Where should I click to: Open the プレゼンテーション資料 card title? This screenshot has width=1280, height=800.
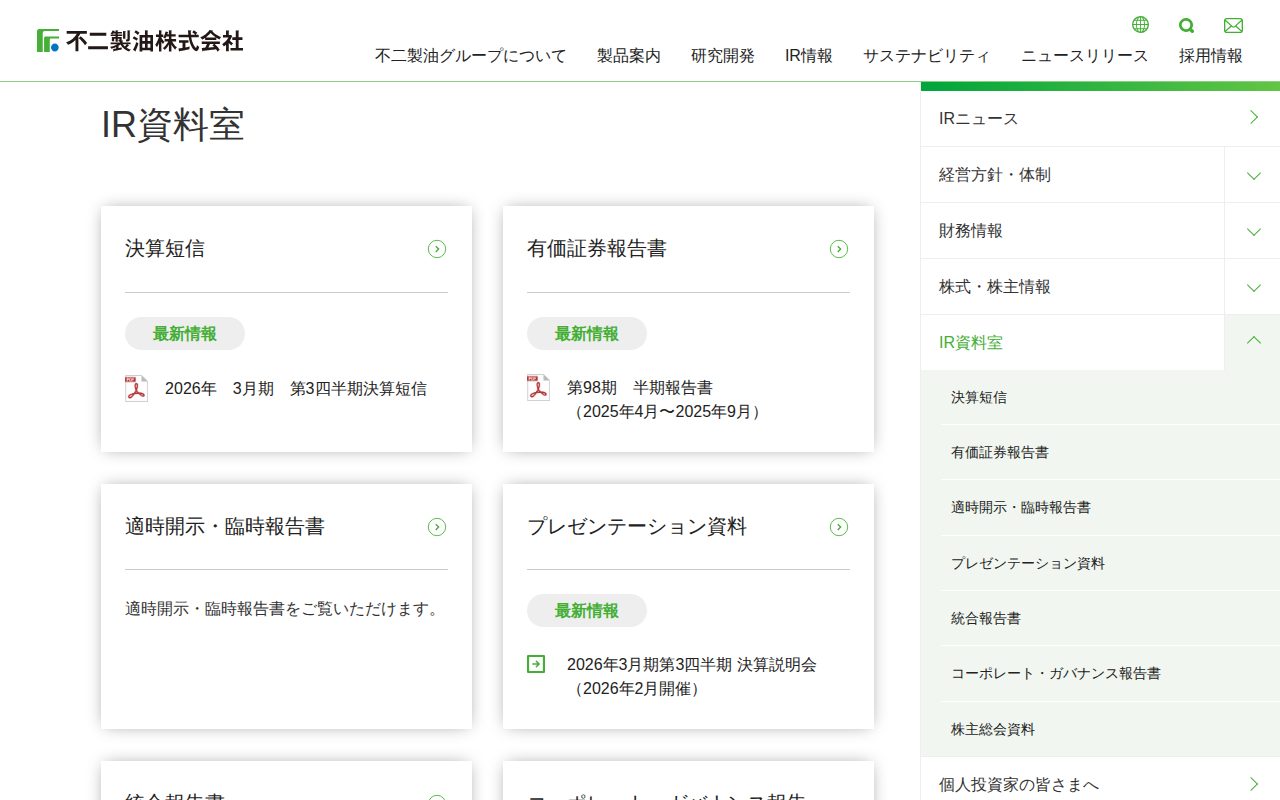tap(637, 527)
